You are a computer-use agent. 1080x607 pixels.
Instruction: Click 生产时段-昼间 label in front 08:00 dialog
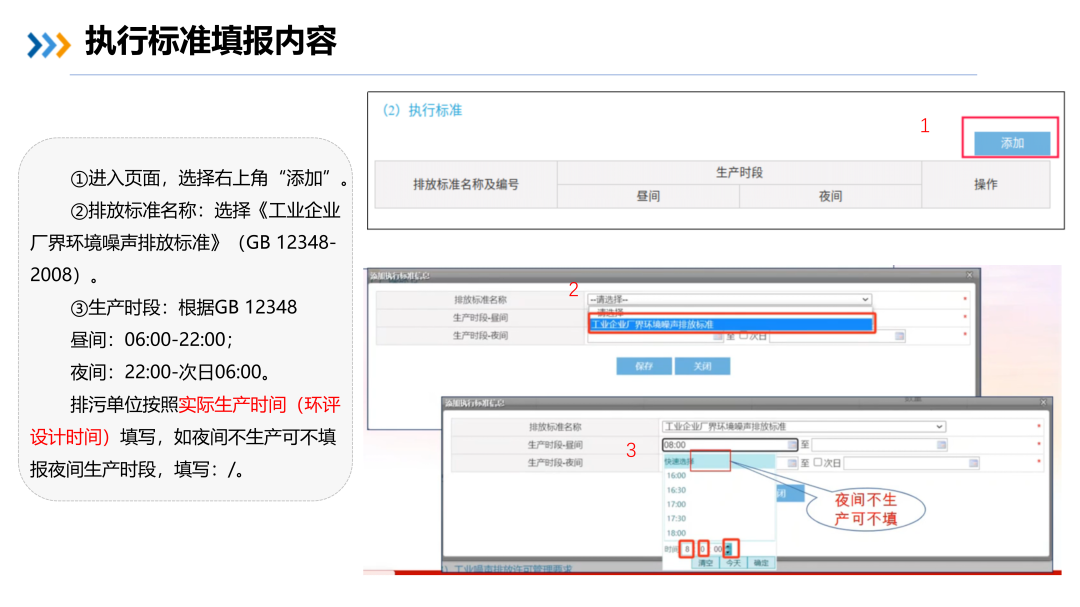(554, 444)
